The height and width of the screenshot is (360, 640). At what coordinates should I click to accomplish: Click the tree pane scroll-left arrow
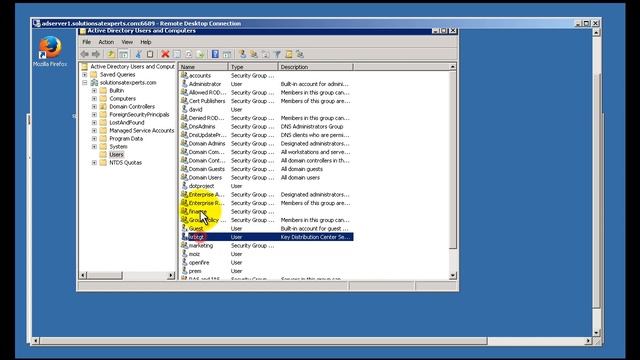pyautogui.click(x=83, y=276)
